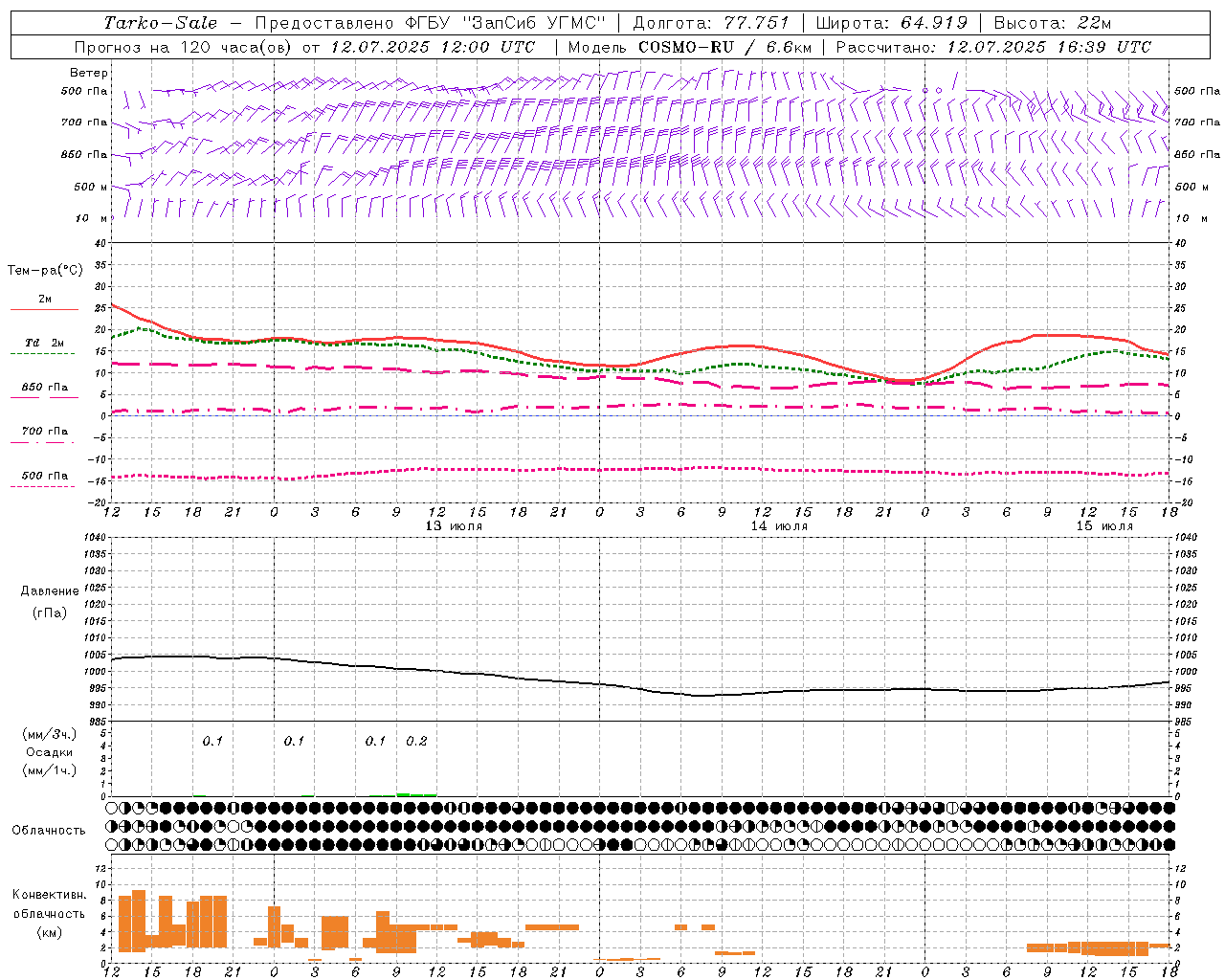This screenshot has width=1225, height=980.
Task: Click the dashed line sample under 'Td 2м'
Action: click(42, 354)
